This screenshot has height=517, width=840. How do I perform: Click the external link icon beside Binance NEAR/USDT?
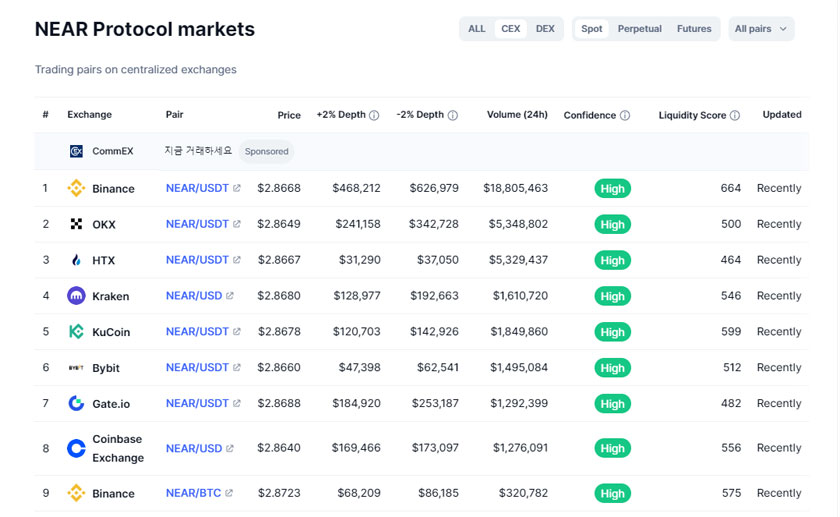pos(237,188)
